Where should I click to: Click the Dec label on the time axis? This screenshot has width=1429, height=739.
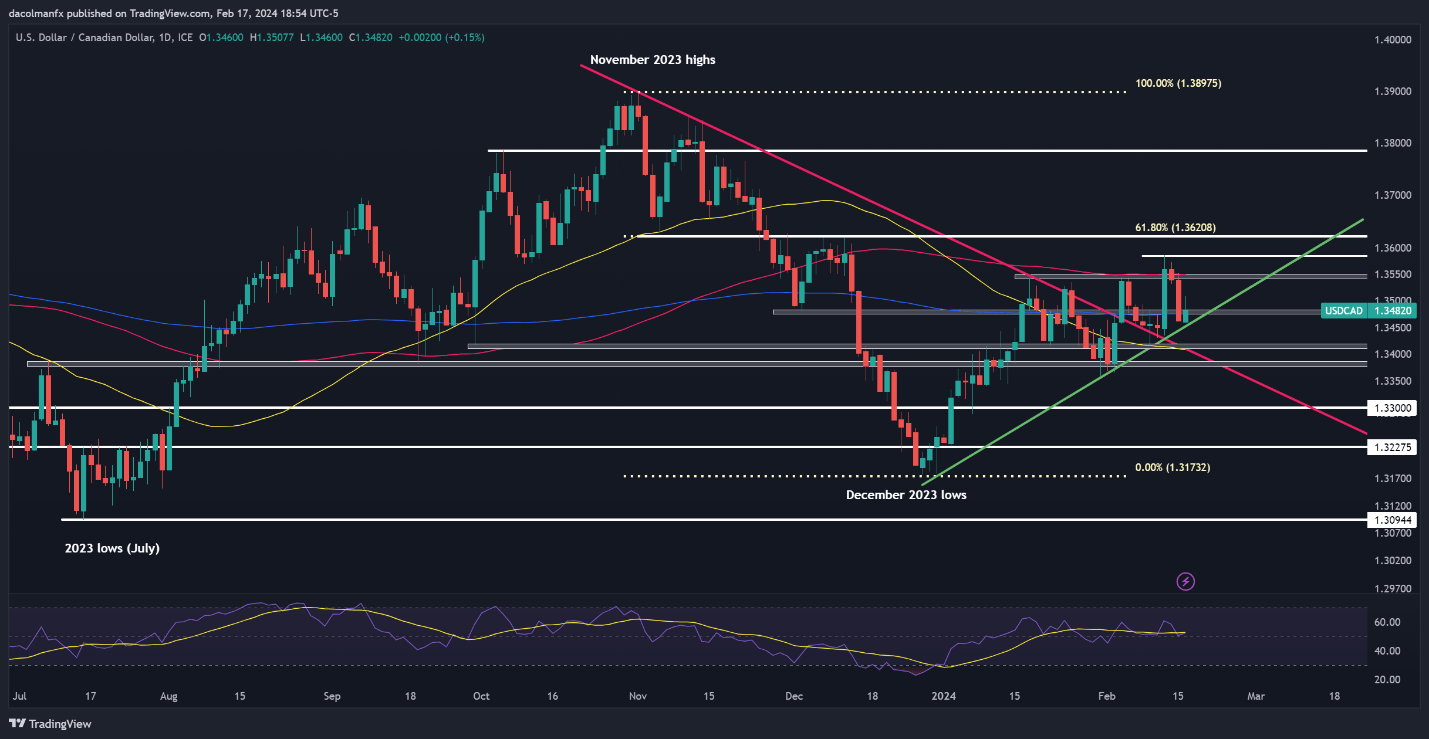pyautogui.click(x=795, y=695)
